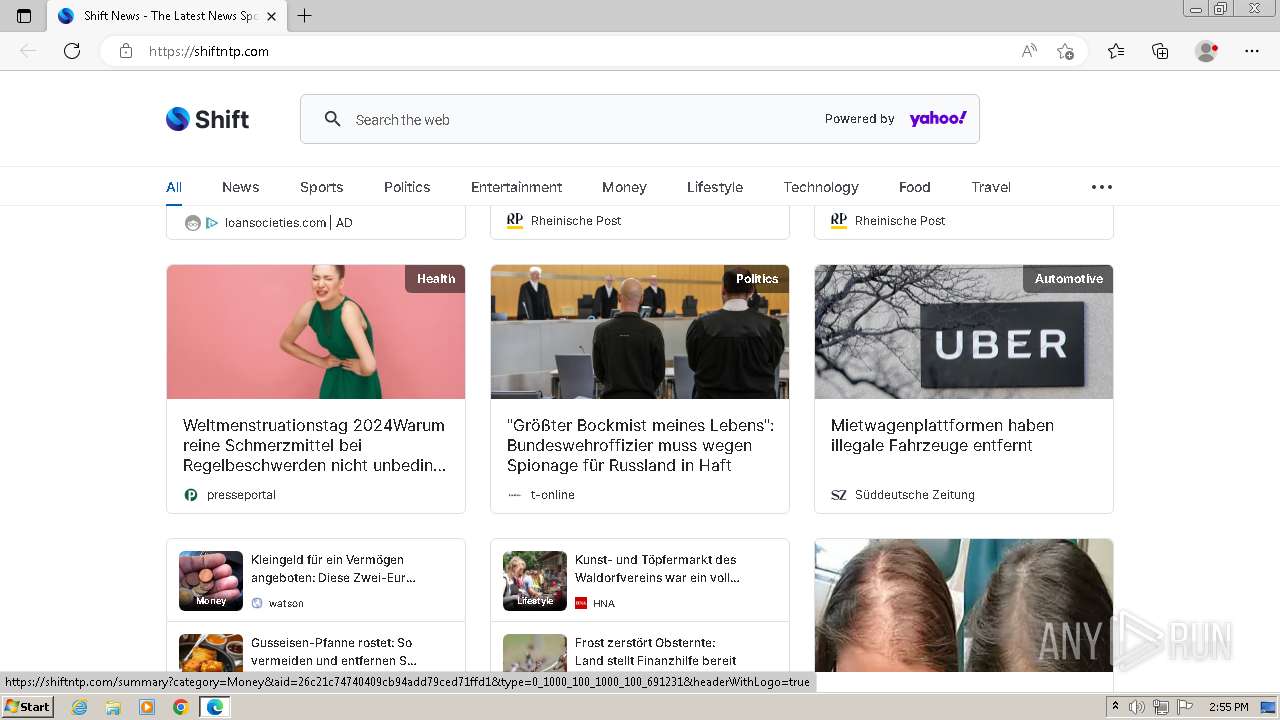Open Edge Settings and more menu
This screenshot has height=720, width=1280.
[1252, 51]
